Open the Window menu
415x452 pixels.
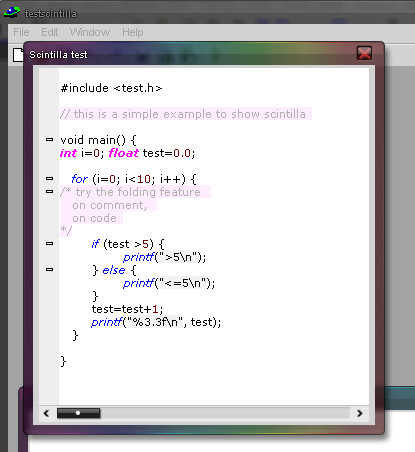pyautogui.click(x=90, y=32)
